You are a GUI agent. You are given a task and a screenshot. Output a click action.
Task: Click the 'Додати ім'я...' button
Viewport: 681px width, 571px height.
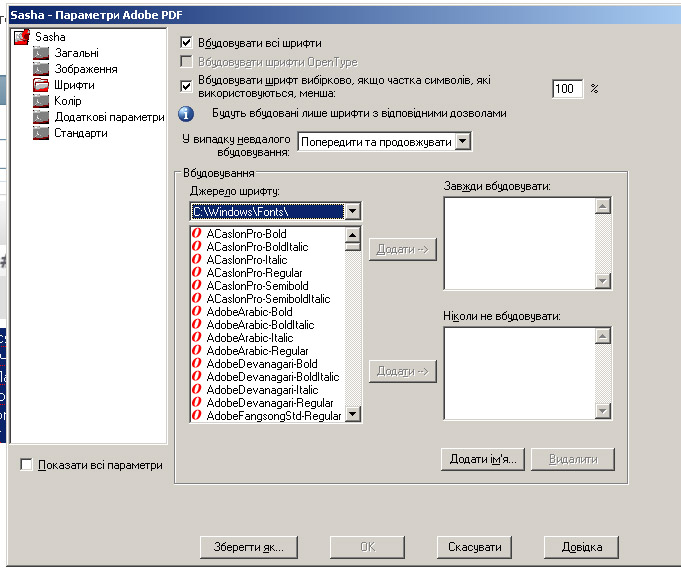pos(483,459)
